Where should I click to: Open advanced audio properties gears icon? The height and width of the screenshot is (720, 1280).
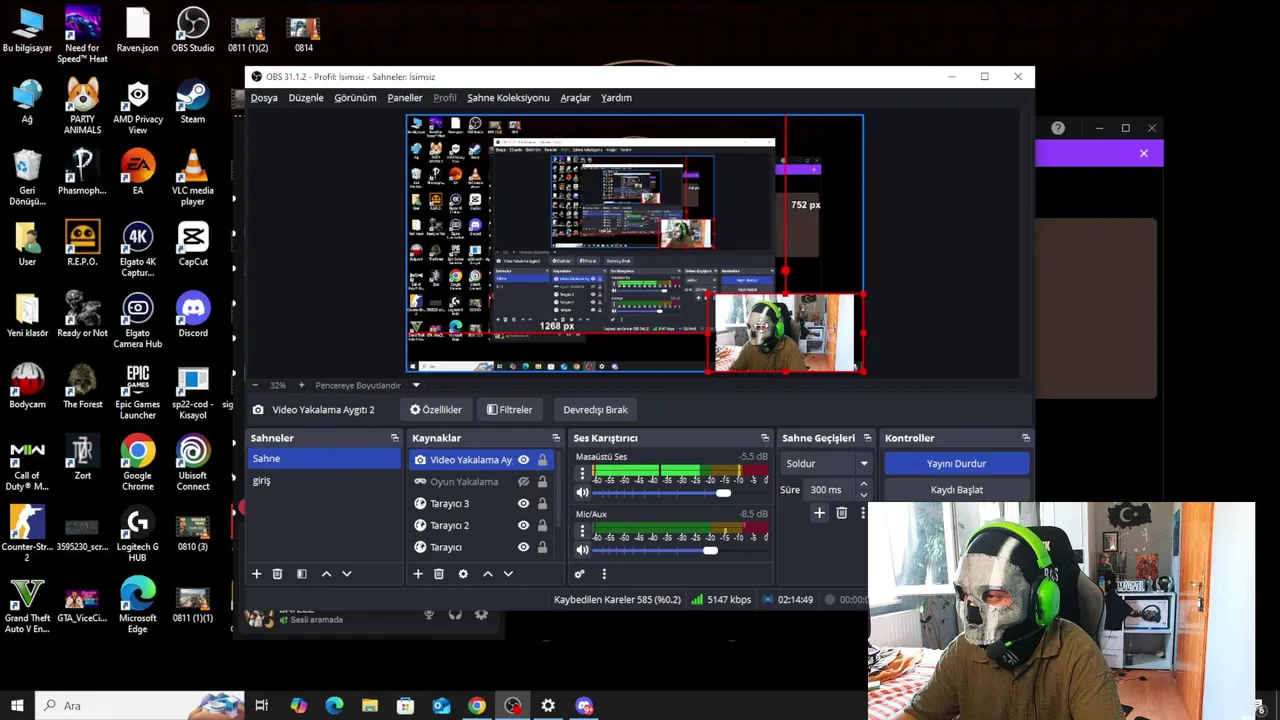[579, 574]
